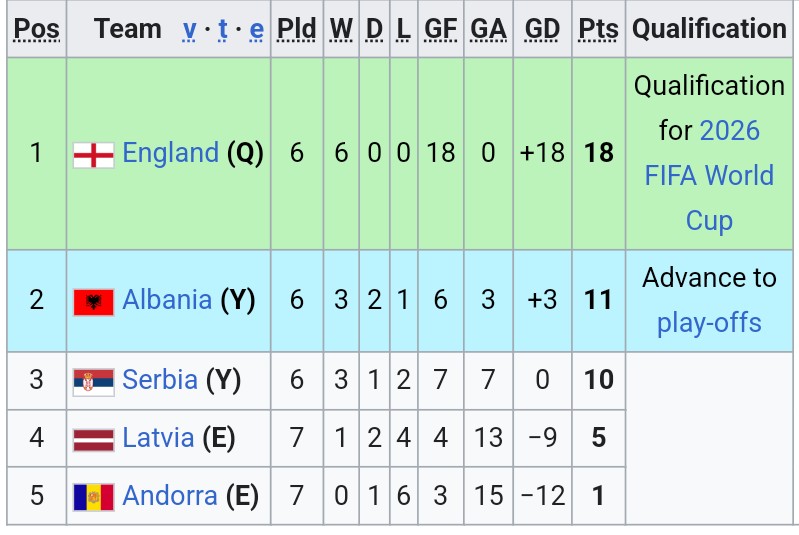The image size is (799, 535).
Task: Click the Pos column header
Action: tap(37, 29)
